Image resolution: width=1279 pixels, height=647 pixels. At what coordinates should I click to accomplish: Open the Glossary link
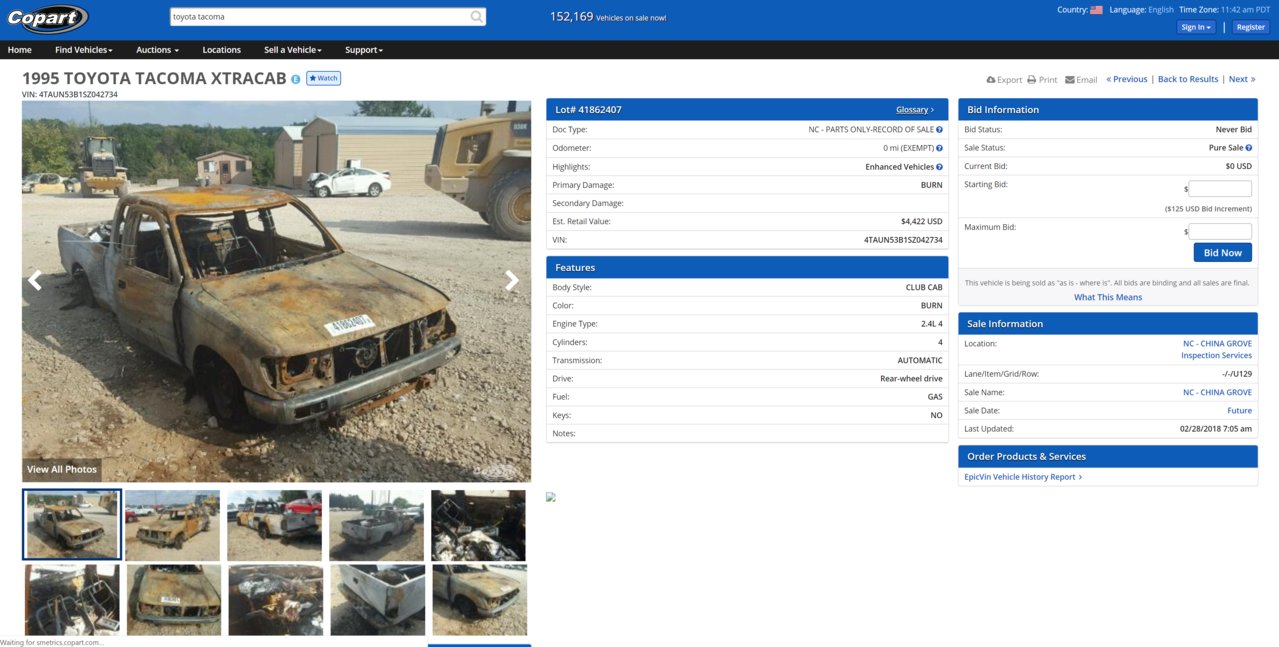click(915, 110)
